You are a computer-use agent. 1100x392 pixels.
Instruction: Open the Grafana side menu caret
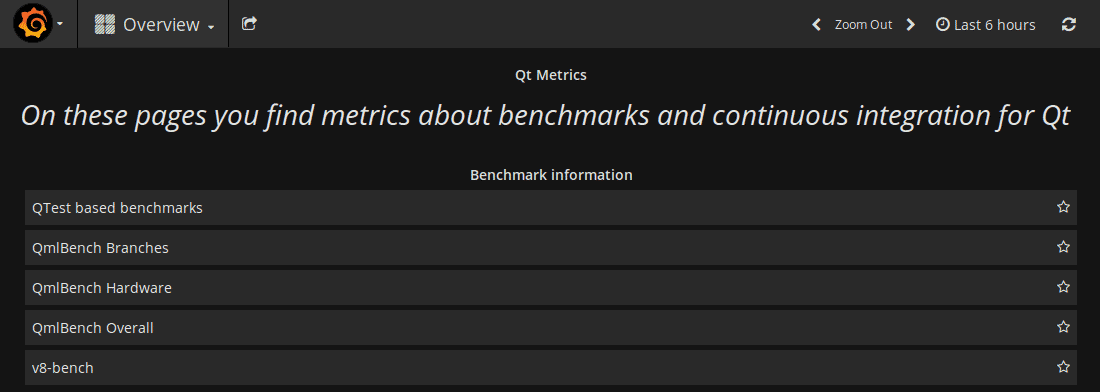pyautogui.click(x=60, y=25)
